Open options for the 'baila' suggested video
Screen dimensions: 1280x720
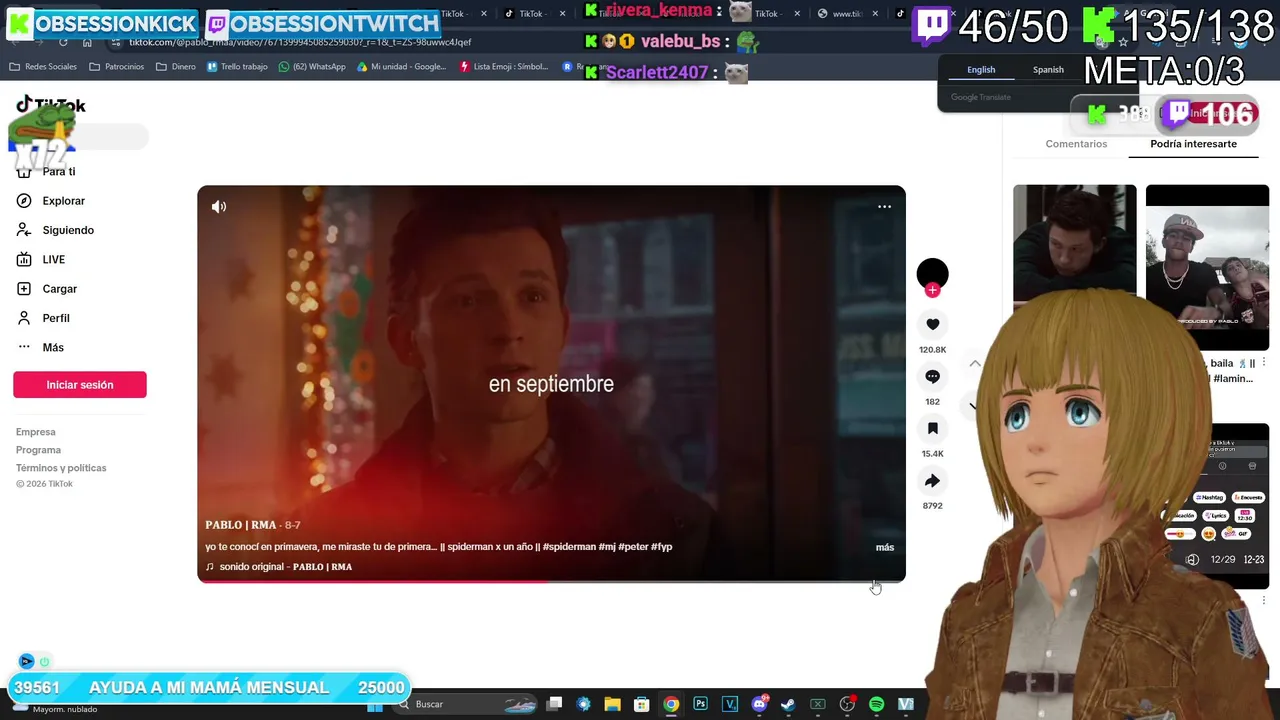[x=1264, y=363]
